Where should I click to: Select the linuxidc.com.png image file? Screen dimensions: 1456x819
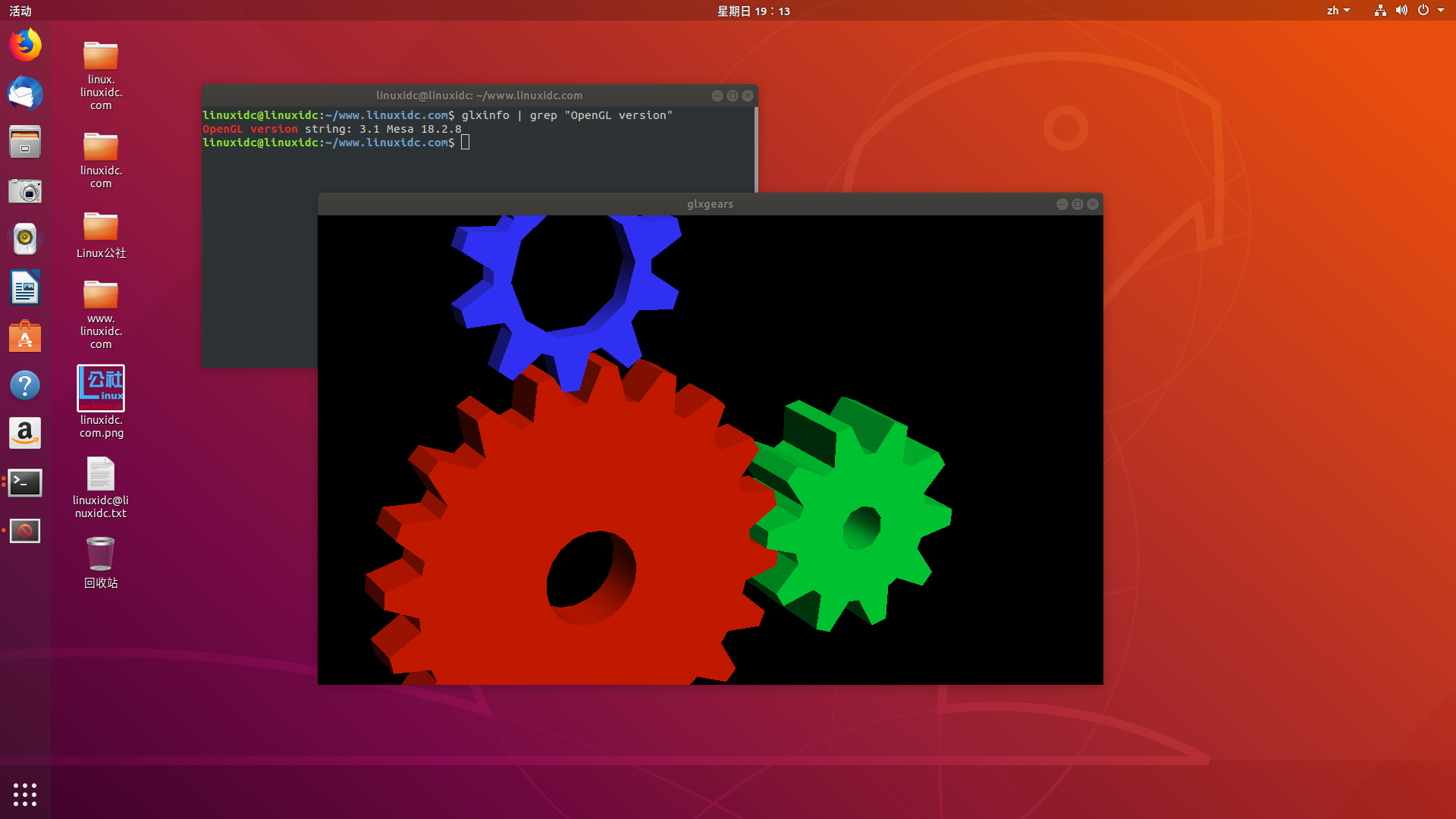[101, 389]
